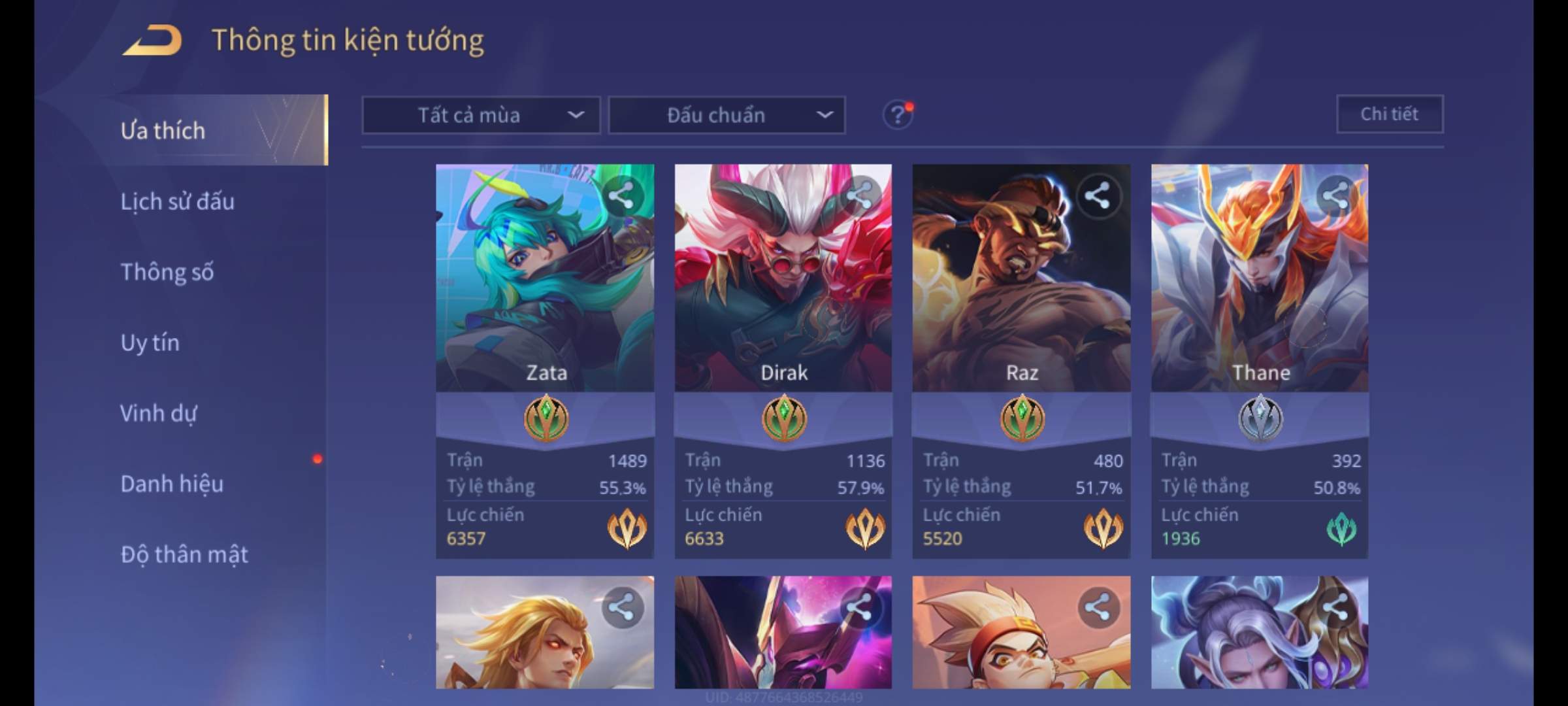The width and height of the screenshot is (1568, 706).
Task: Expand the Tất cả mùa dropdown
Action: coord(481,115)
